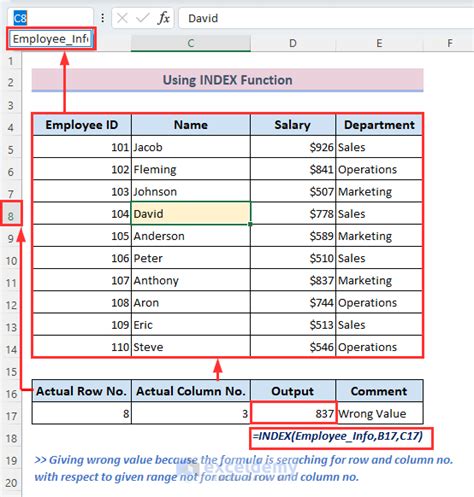Screen dimensions: 474x497
Task: Select Fleming's Operations department cell
Action: pyautogui.click(x=379, y=169)
